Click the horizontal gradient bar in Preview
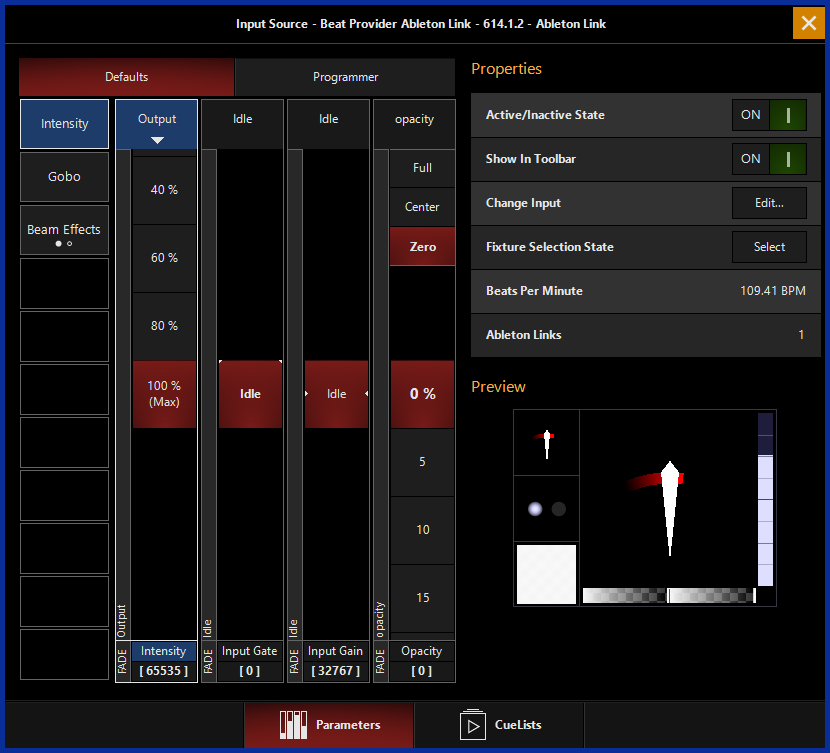The height and width of the screenshot is (753, 830). (x=669, y=595)
